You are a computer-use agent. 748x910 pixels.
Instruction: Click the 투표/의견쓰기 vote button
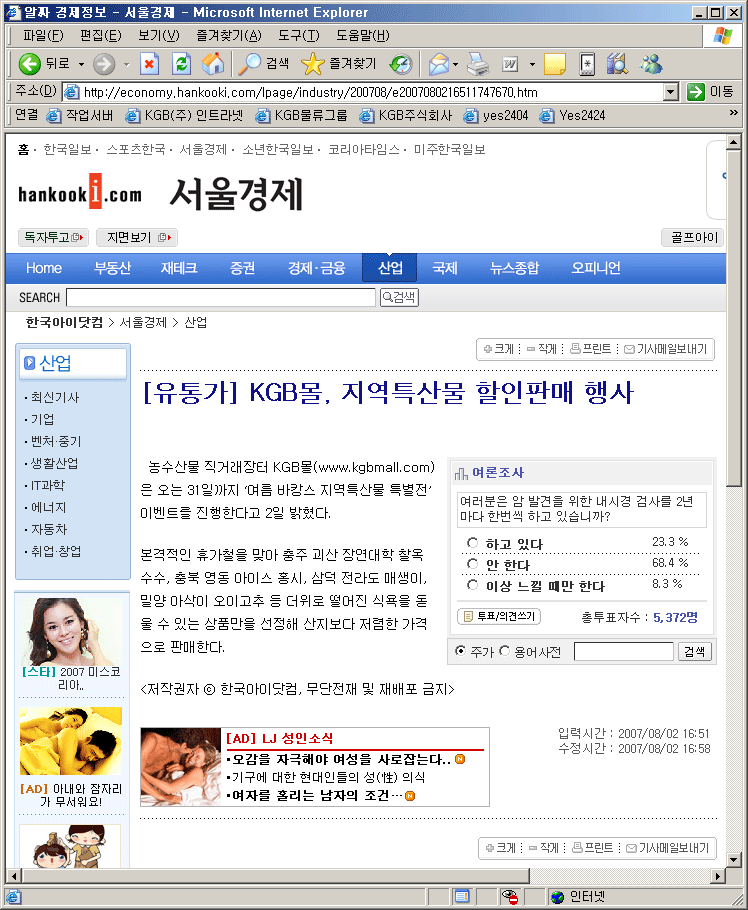[x=499, y=616]
